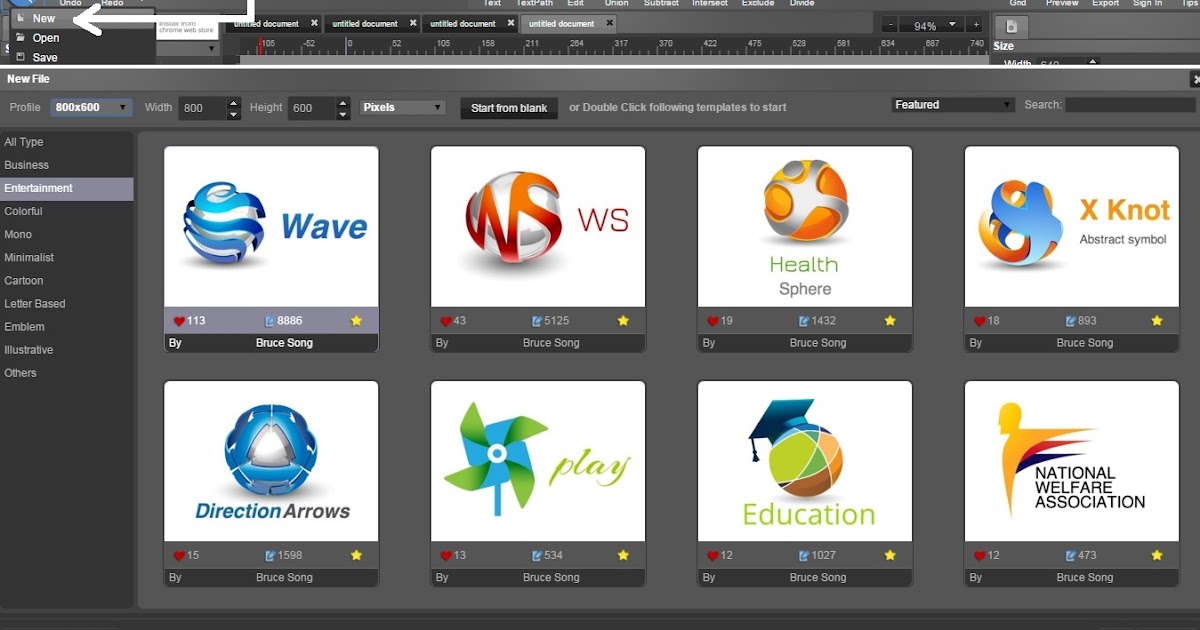The image size is (1200, 630).
Task: Click heart icon under National Welfare Association template
Action: (980, 555)
